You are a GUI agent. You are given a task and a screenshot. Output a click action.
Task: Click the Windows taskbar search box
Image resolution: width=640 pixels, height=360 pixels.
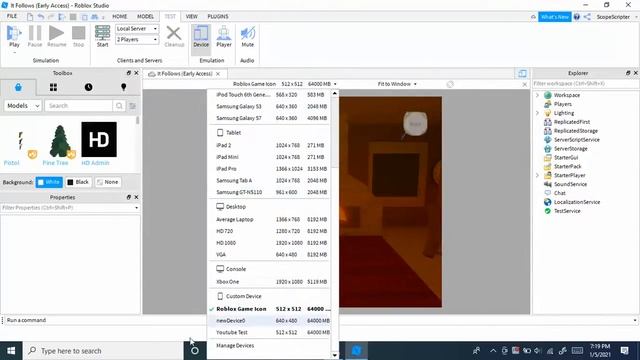click(103, 351)
